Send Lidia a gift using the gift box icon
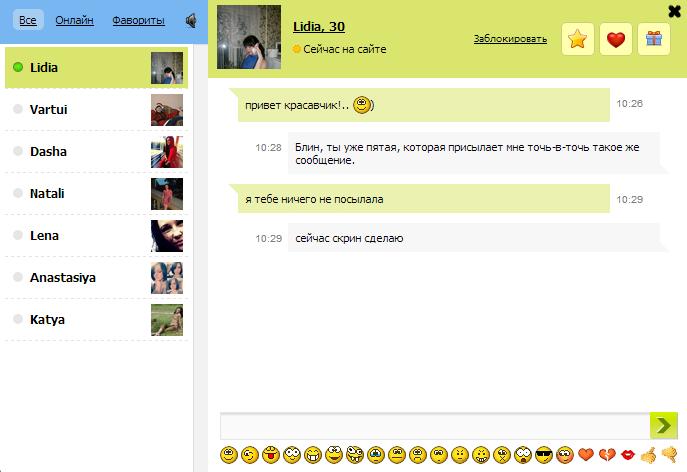The height and width of the screenshot is (472, 687). pyautogui.click(x=654, y=39)
